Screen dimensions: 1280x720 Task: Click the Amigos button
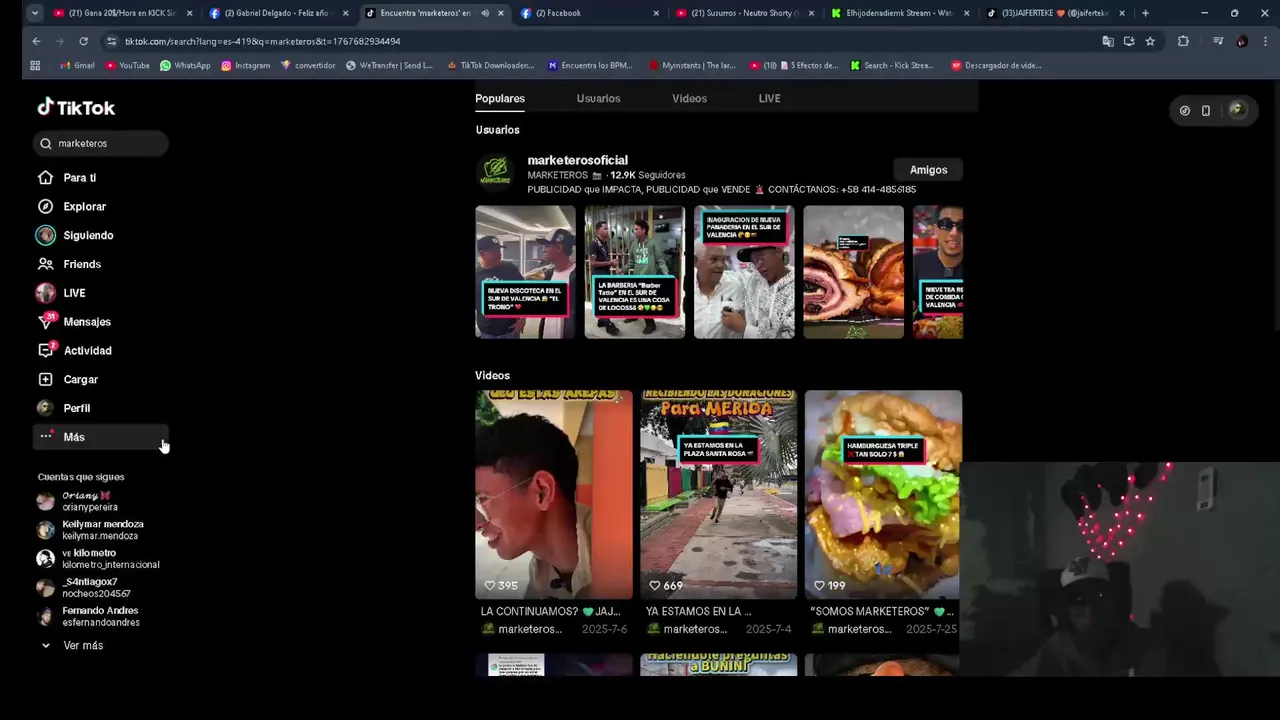928,170
